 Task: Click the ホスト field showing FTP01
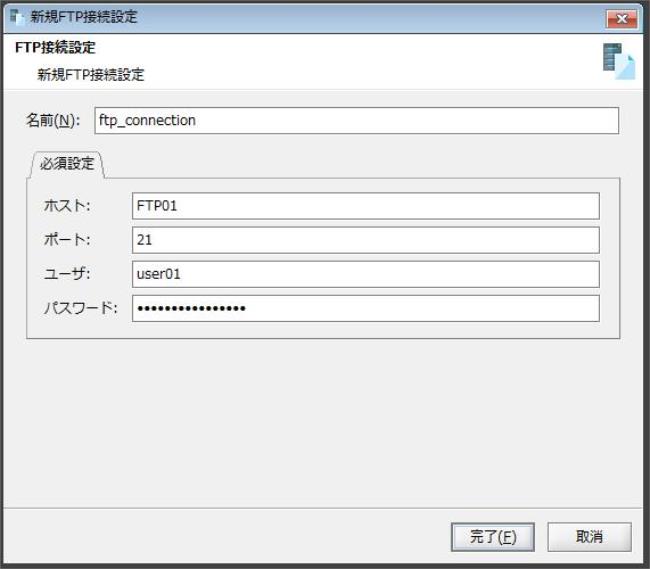[x=365, y=206]
